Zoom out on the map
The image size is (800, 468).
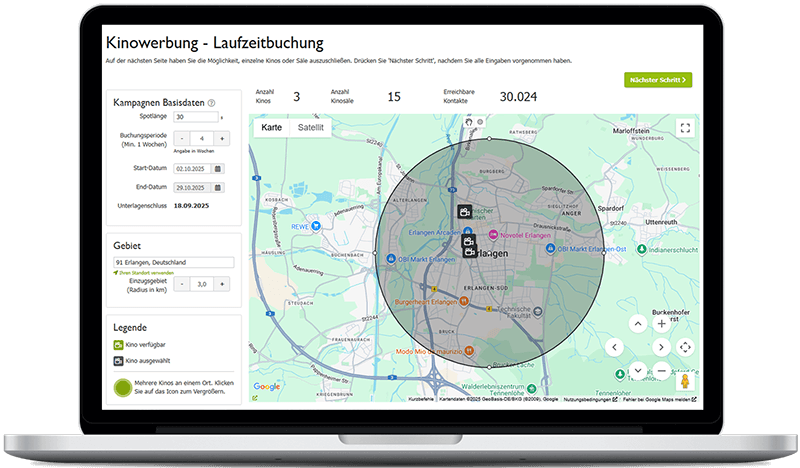pyautogui.click(x=662, y=371)
